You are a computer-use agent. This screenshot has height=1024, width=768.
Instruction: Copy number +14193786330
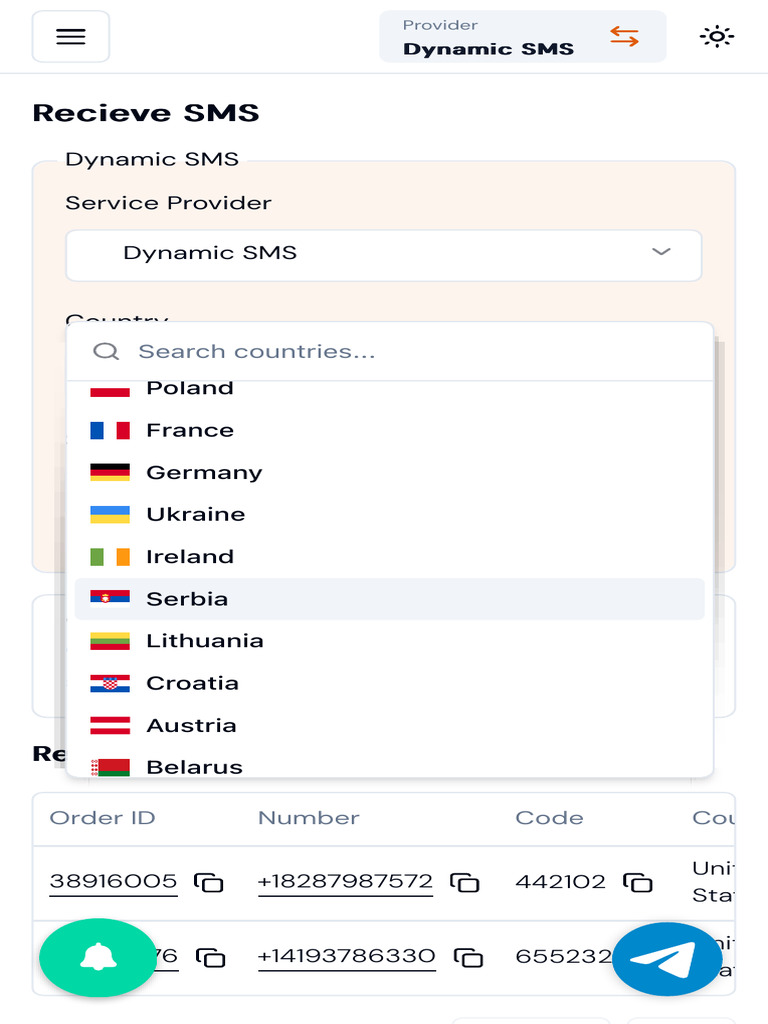pos(468,958)
